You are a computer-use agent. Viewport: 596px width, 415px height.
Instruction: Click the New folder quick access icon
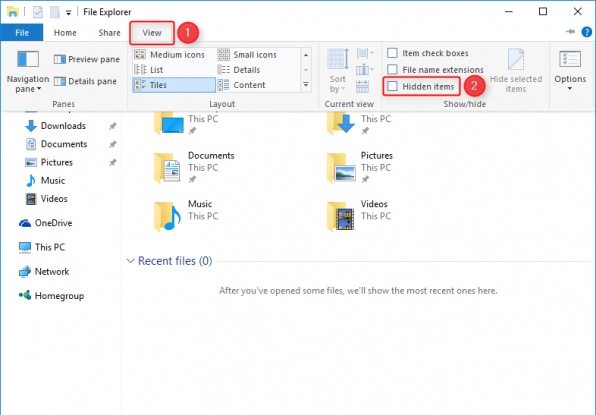pyautogui.click(x=55, y=12)
